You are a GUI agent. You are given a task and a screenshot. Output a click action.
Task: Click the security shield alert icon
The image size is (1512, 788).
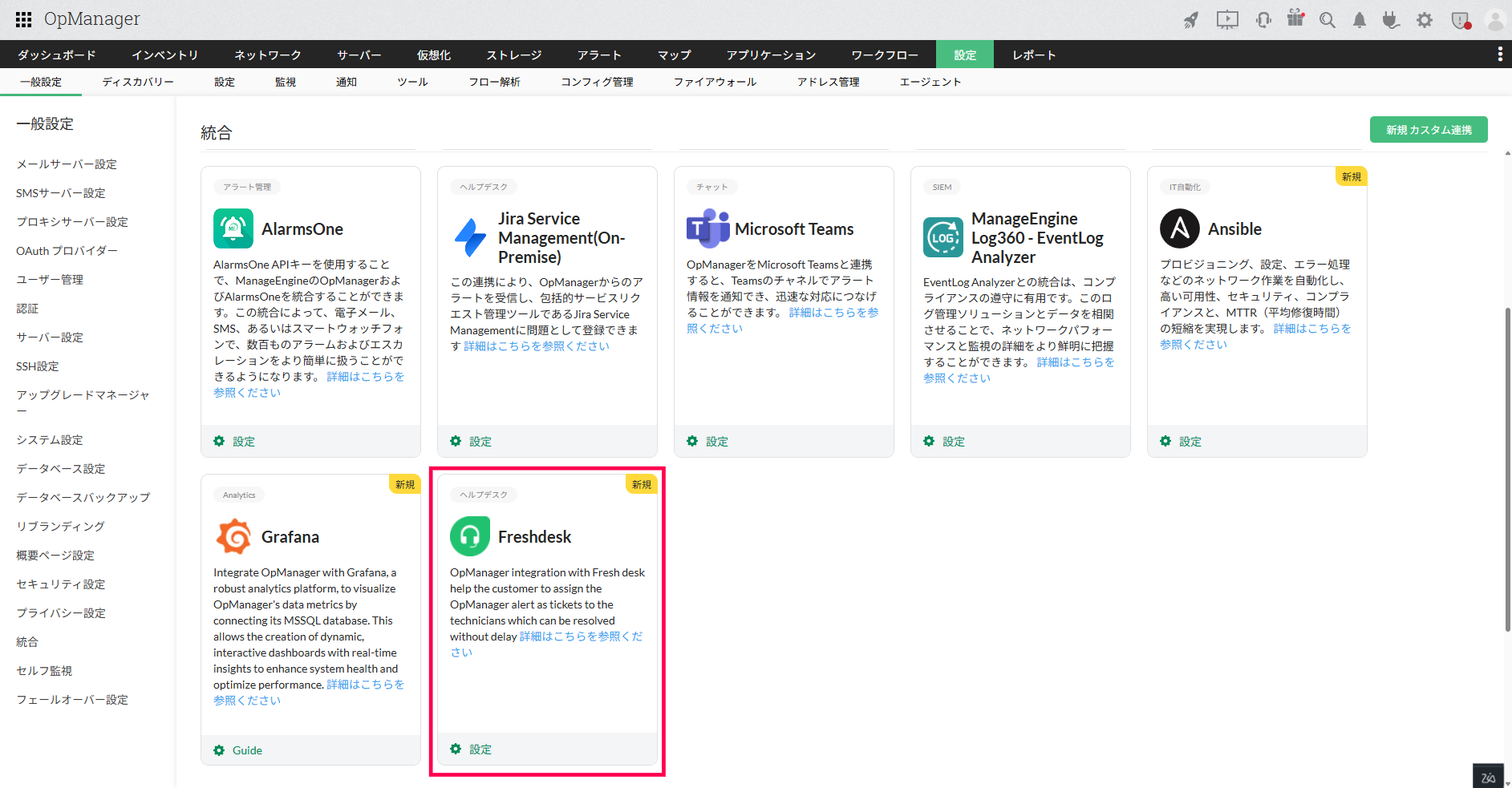pyautogui.click(x=1458, y=18)
